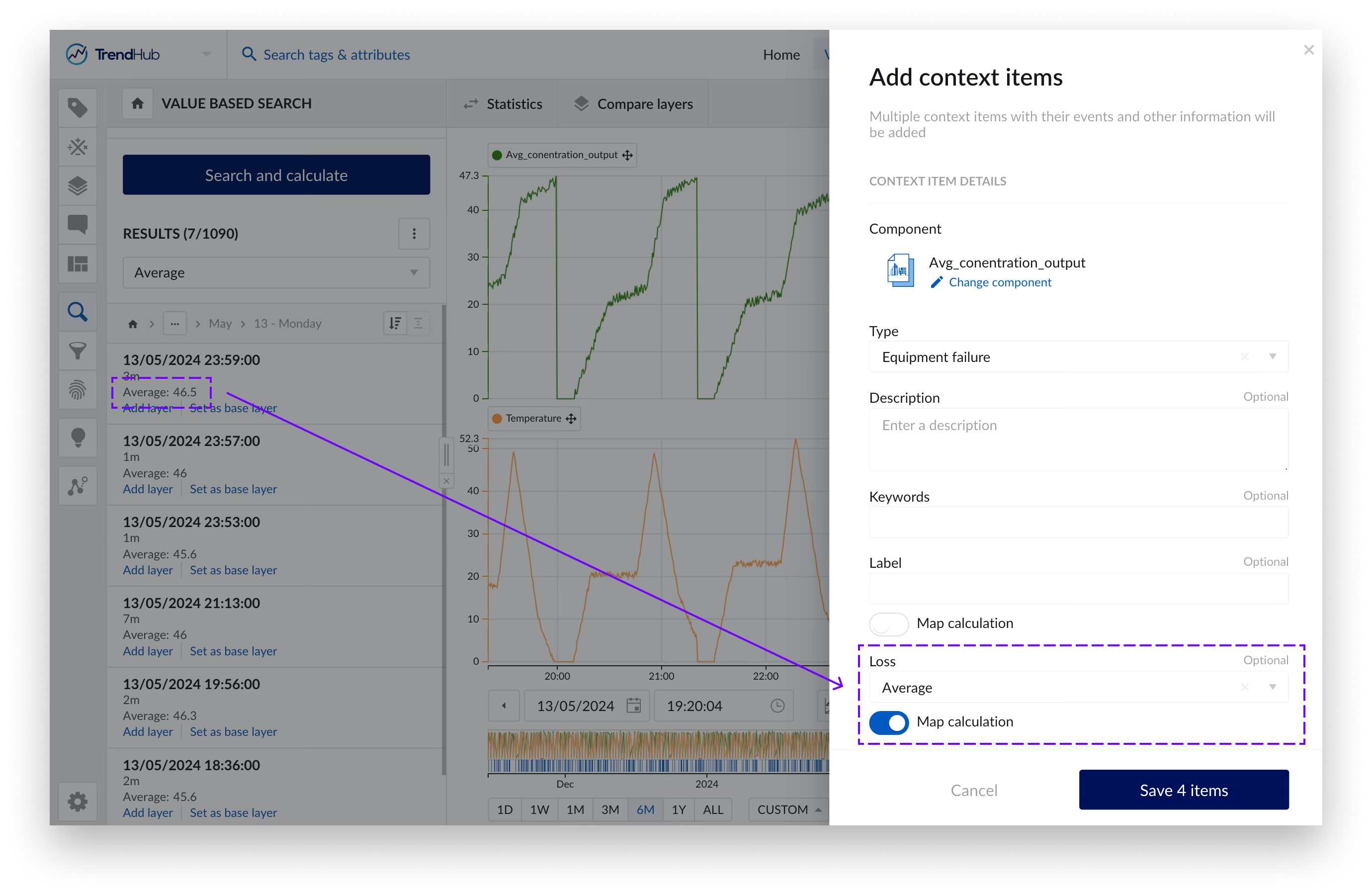The width and height of the screenshot is (1372, 895).
Task: Open the tags panel in the sidebar
Action: point(77,108)
